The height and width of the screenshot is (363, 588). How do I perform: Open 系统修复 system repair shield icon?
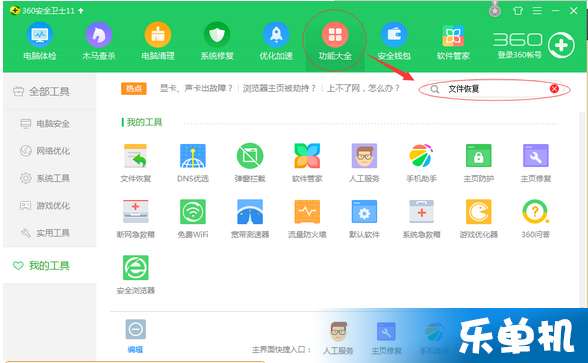(217, 35)
